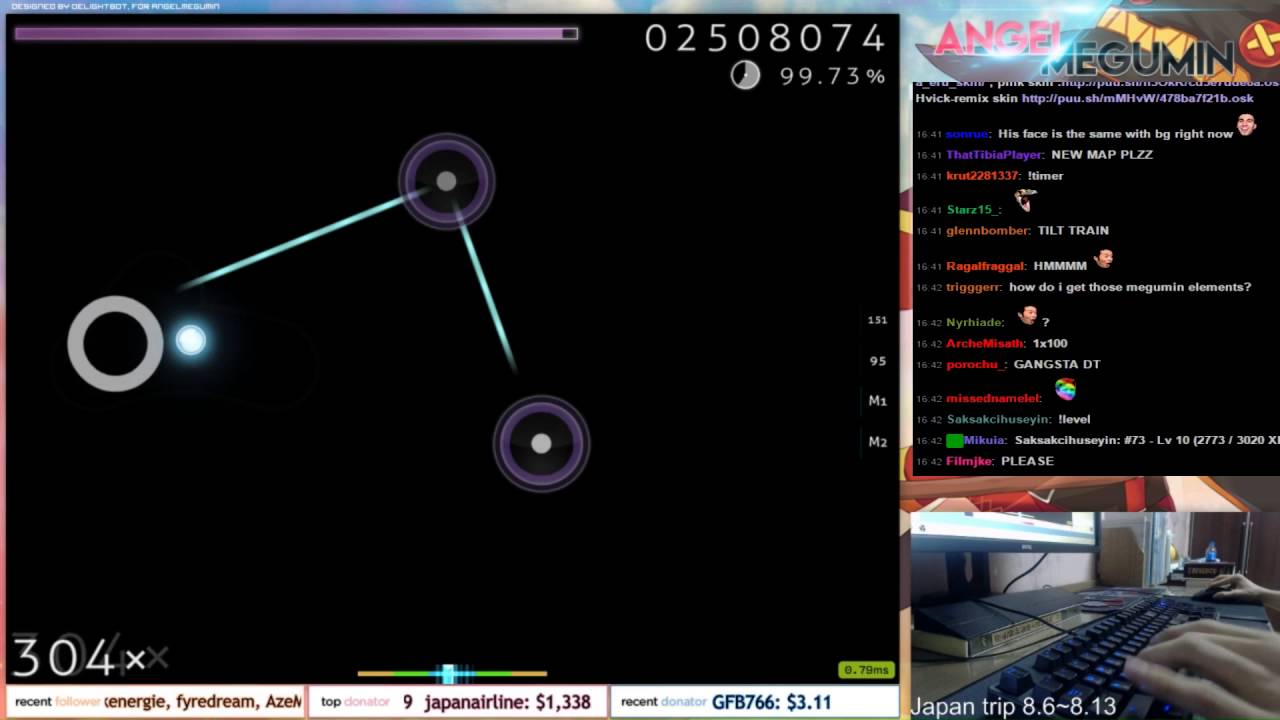1280x720 pixels.
Task: Click the rainbow emote from missednamelel
Action: (1065, 389)
